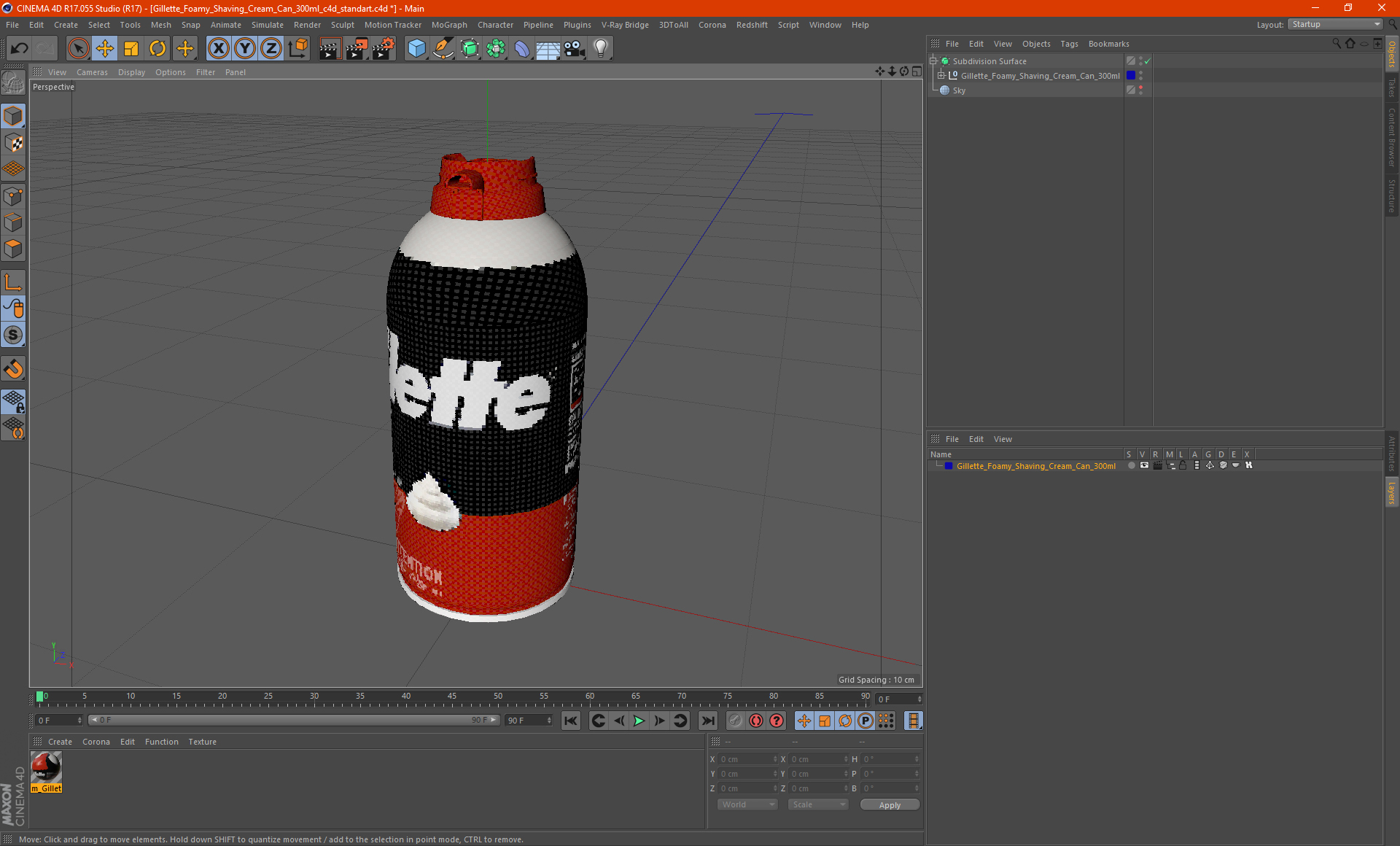
Task: Toggle the Y axis lock
Action: 245,49
